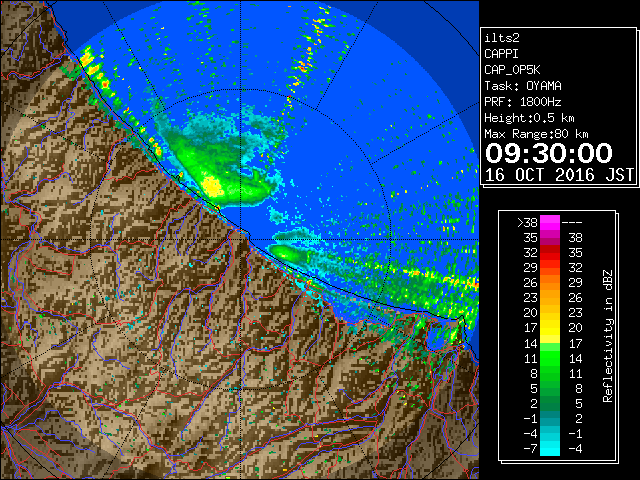This screenshot has width=640, height=480.
Task: Pick the yellow 17–20 dBZ legend swatch
Action: pyautogui.click(x=550, y=328)
